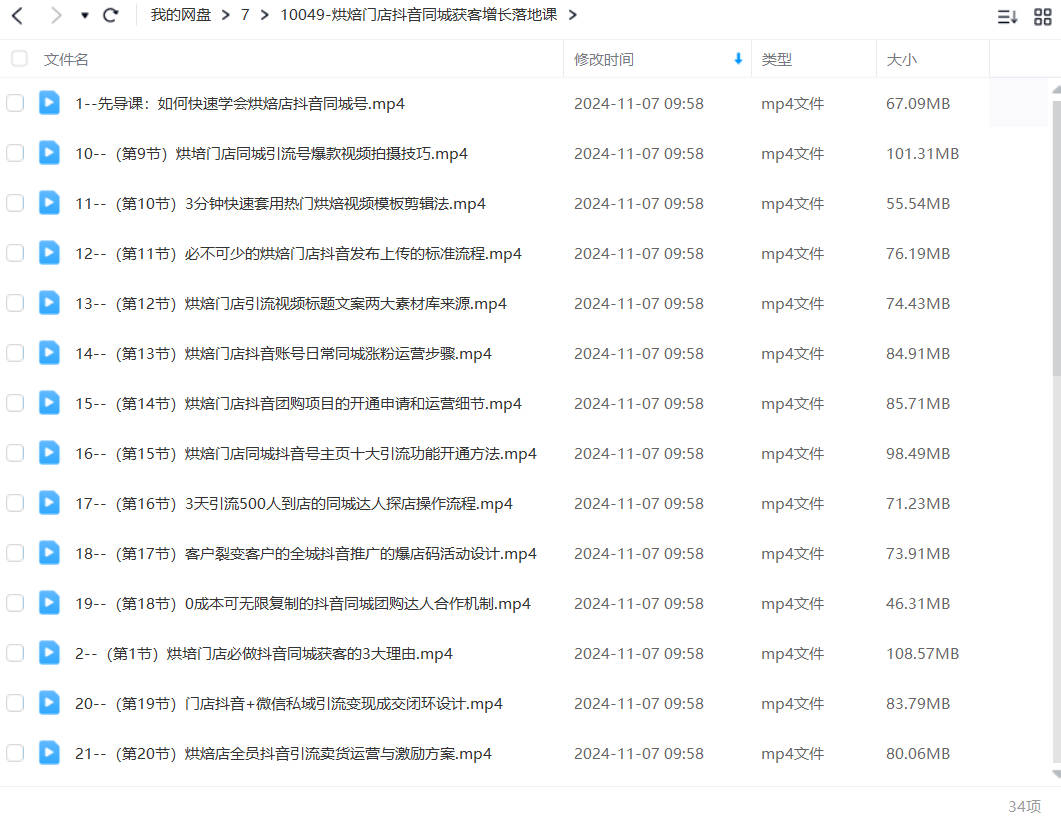Check the box for 19--(第18节) file
This screenshot has height=819, width=1061.
point(15,603)
